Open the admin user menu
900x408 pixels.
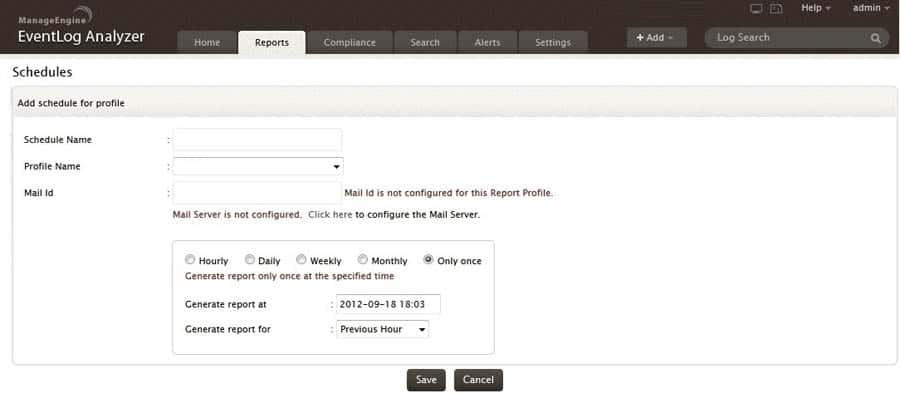871,8
